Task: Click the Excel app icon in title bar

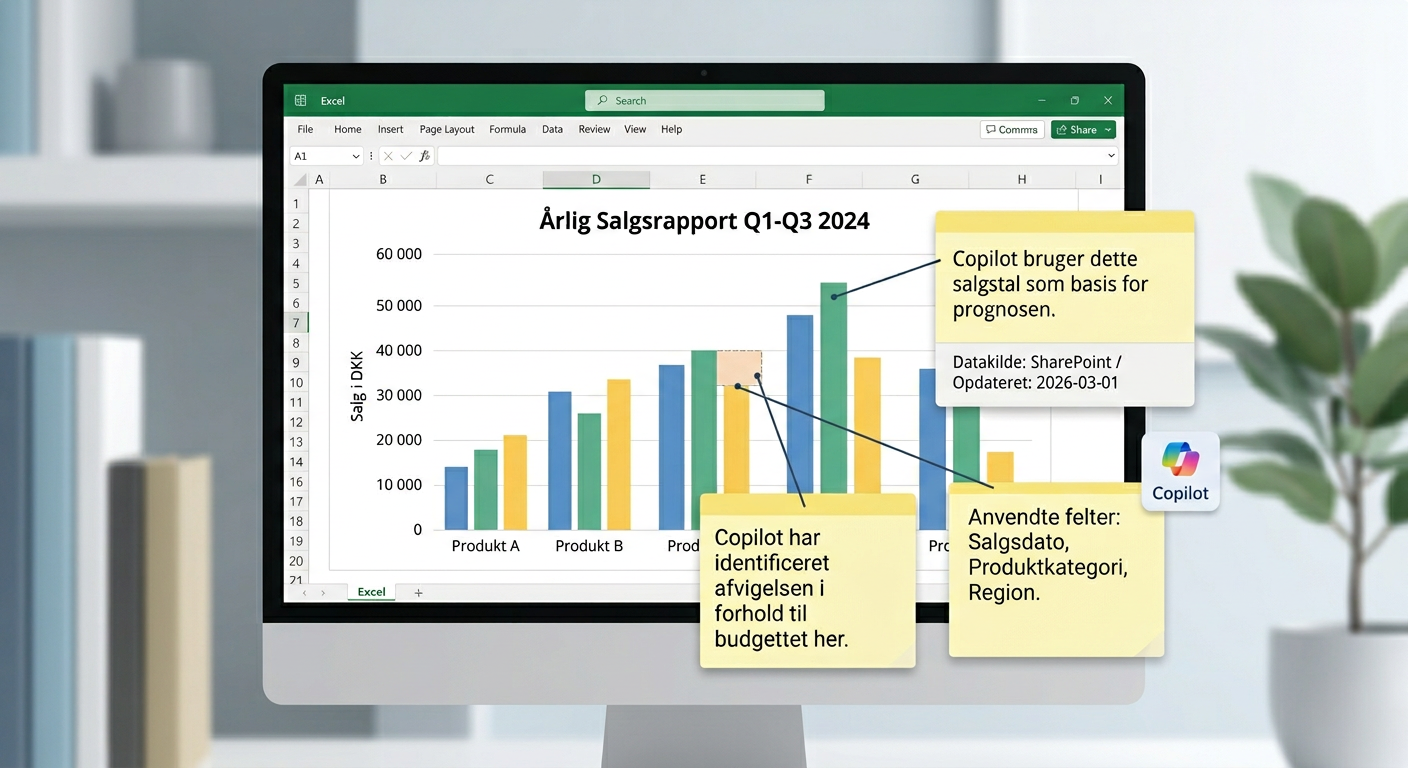Action: 300,100
